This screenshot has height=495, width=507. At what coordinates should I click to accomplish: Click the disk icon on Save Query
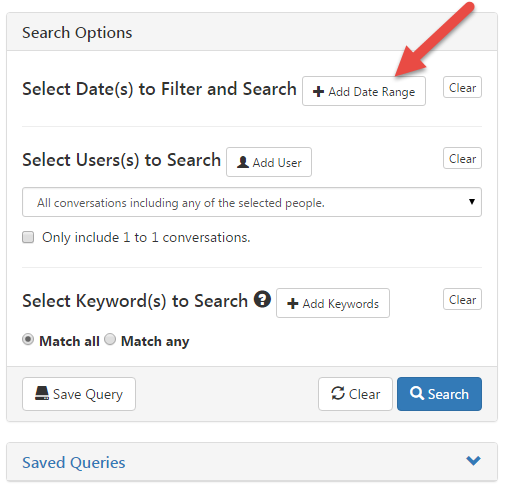pos(42,393)
